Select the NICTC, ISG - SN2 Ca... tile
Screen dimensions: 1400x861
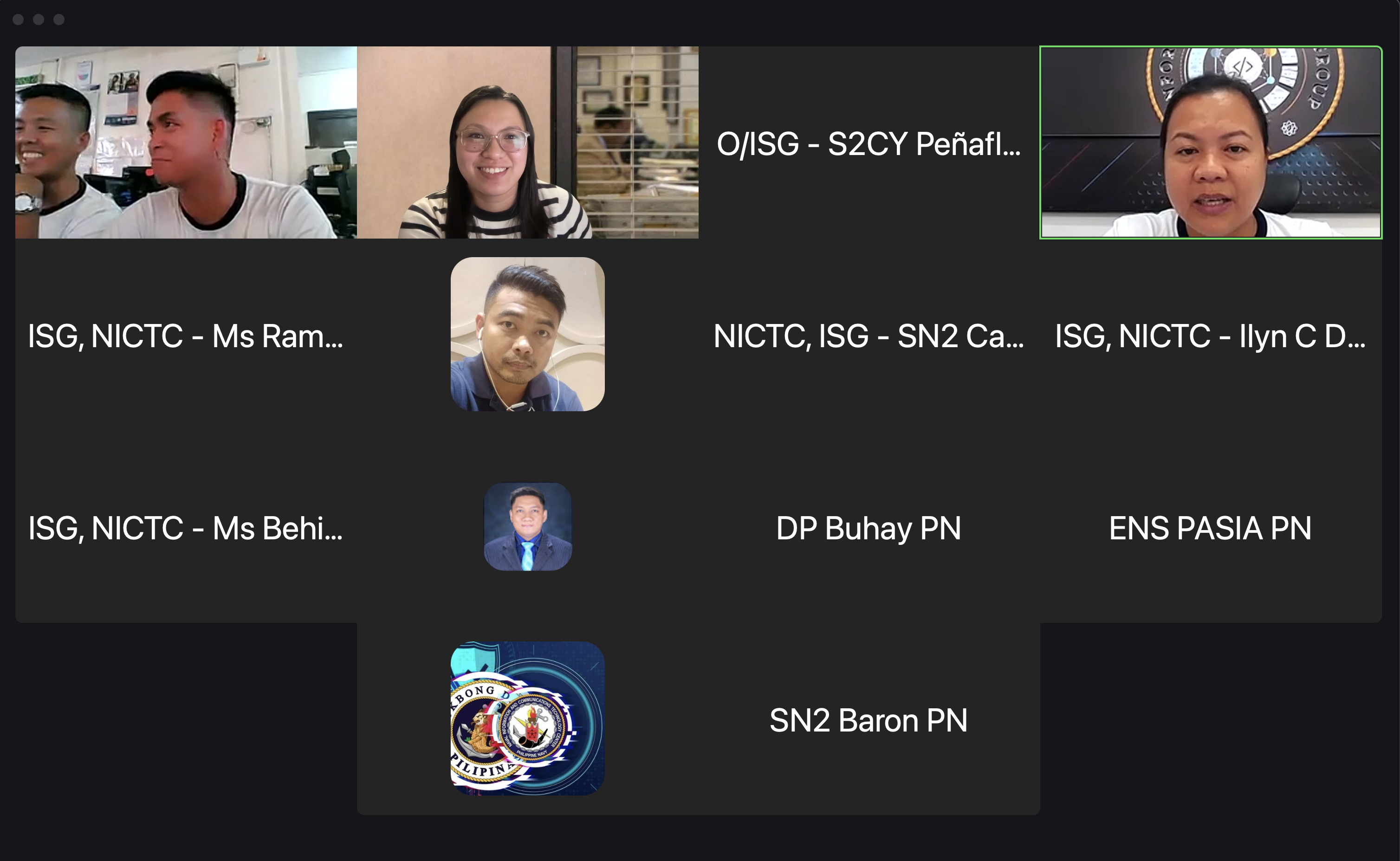[869, 335]
